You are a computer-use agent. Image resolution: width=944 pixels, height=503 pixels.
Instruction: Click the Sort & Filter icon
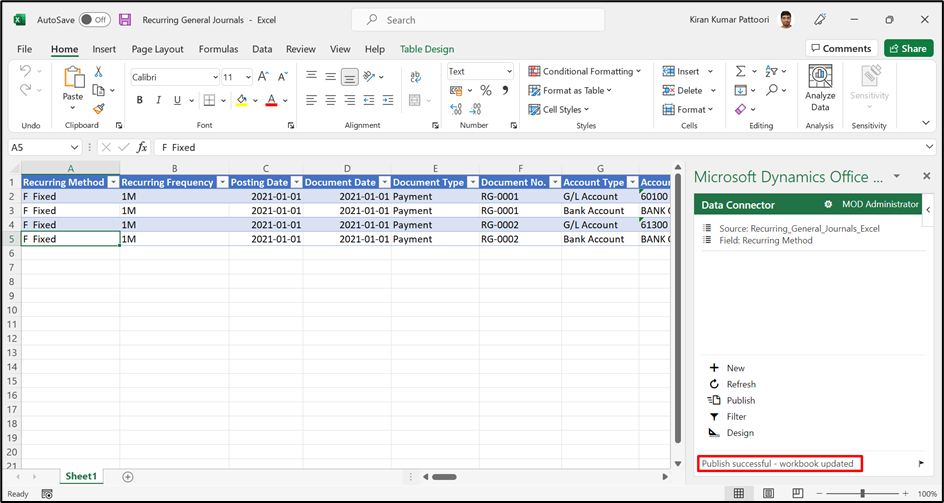coord(771,72)
